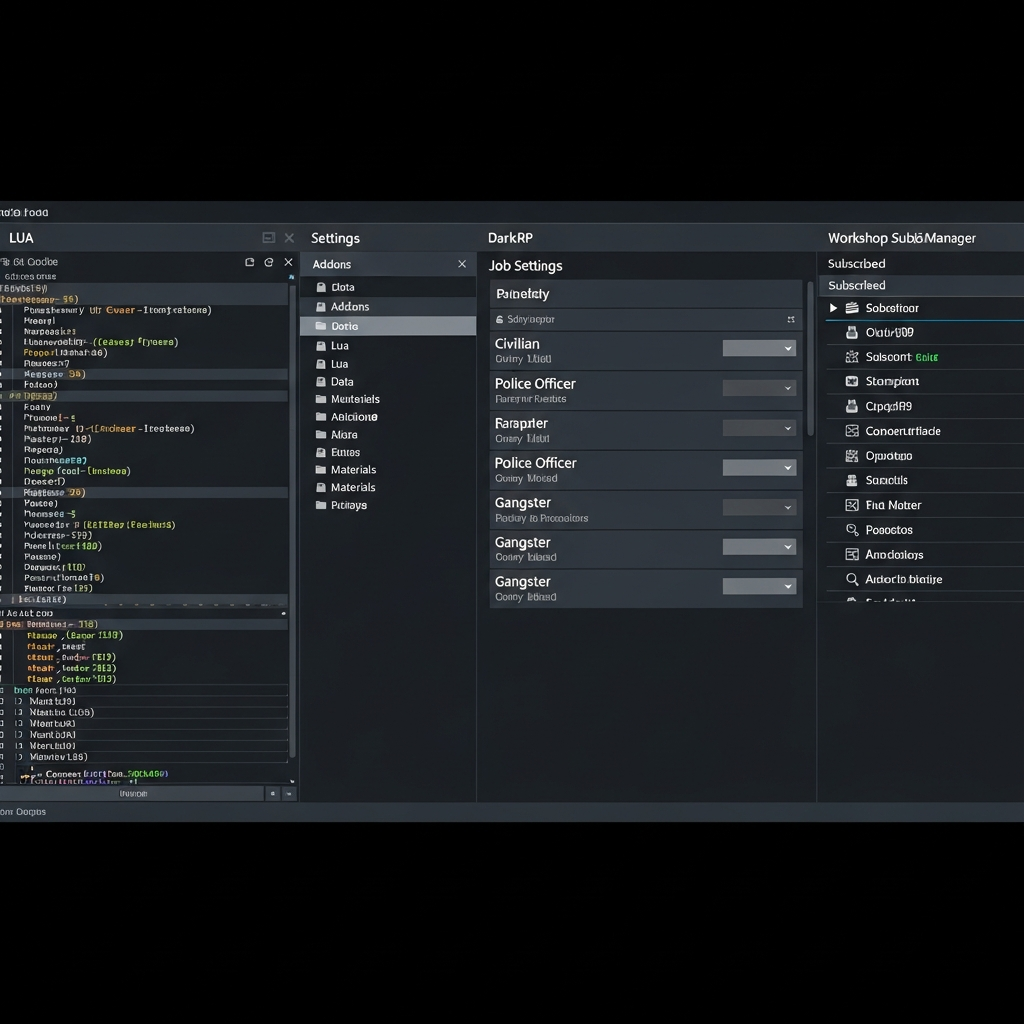The width and height of the screenshot is (1024, 1024).
Task: Expand the Sobeotfoor tree item
Action: 833,308
